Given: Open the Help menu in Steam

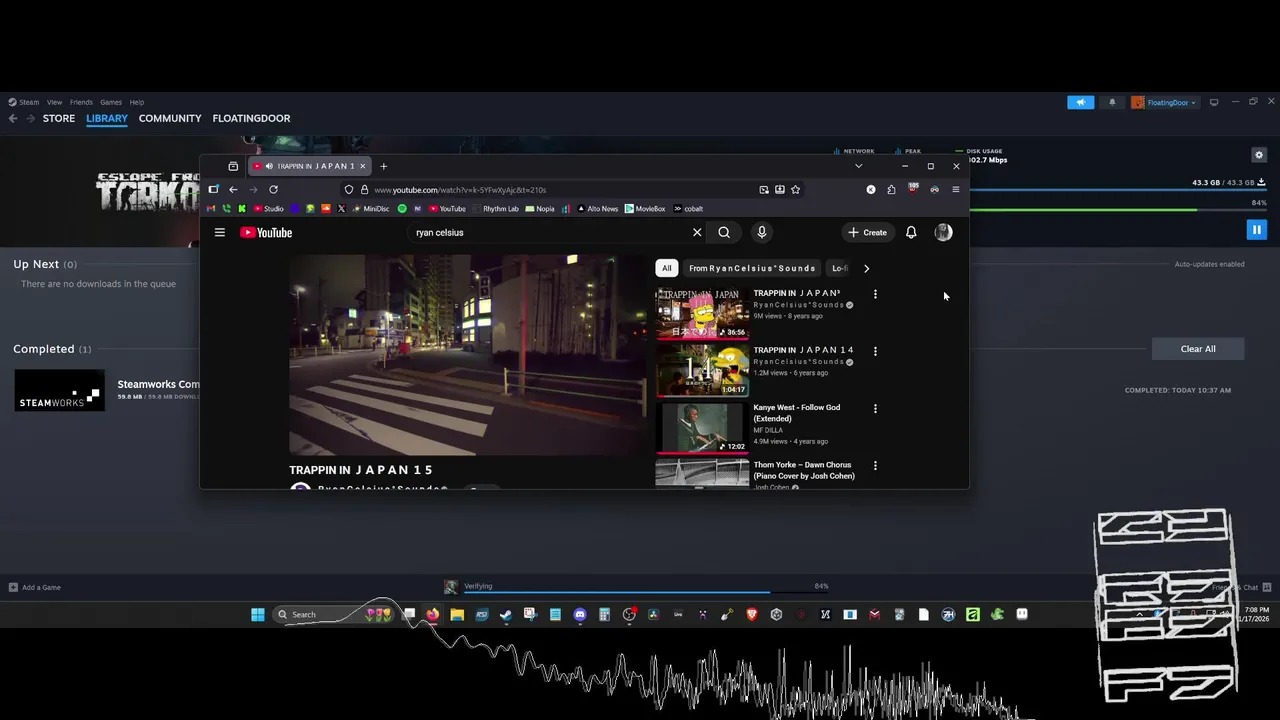Looking at the screenshot, I should tap(137, 102).
